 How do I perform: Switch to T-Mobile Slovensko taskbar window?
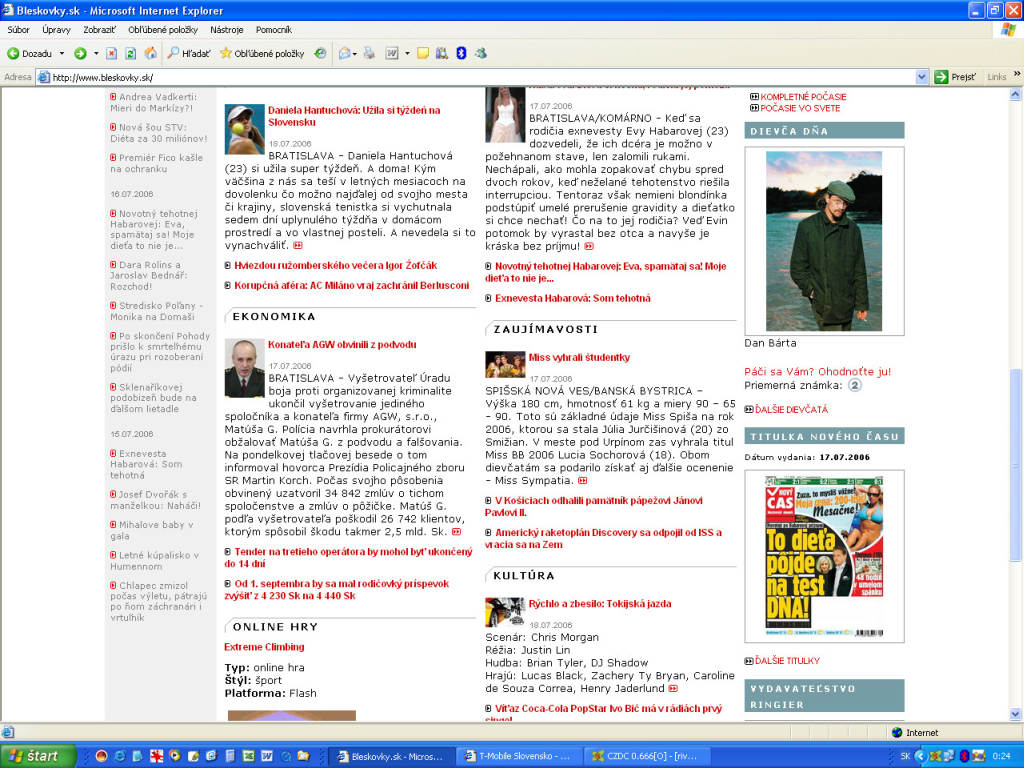pos(518,756)
